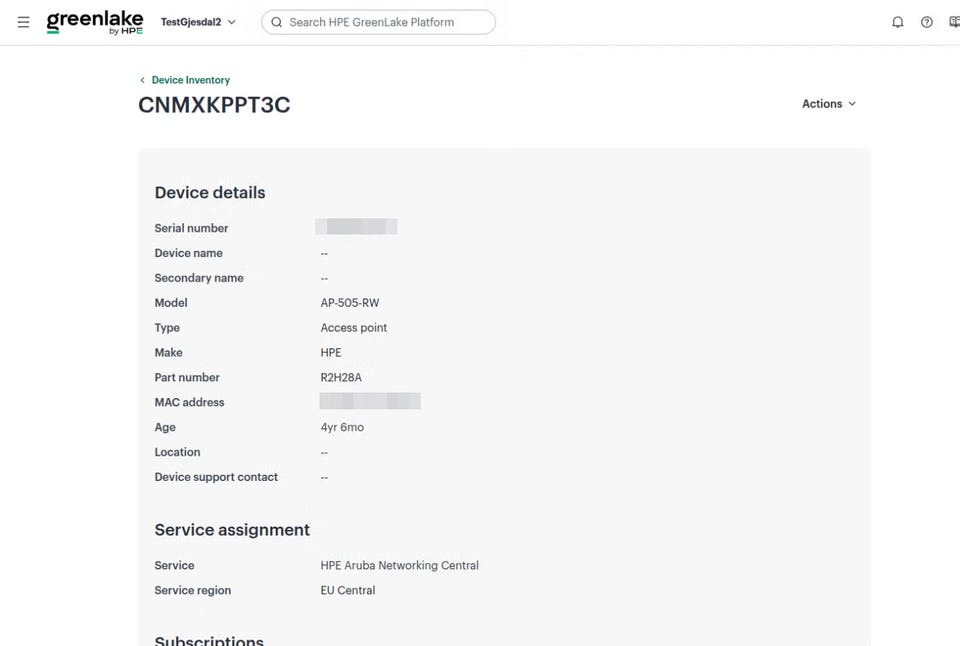Click the HPE GreenLake logo
This screenshot has width=960, height=646.
95,23
